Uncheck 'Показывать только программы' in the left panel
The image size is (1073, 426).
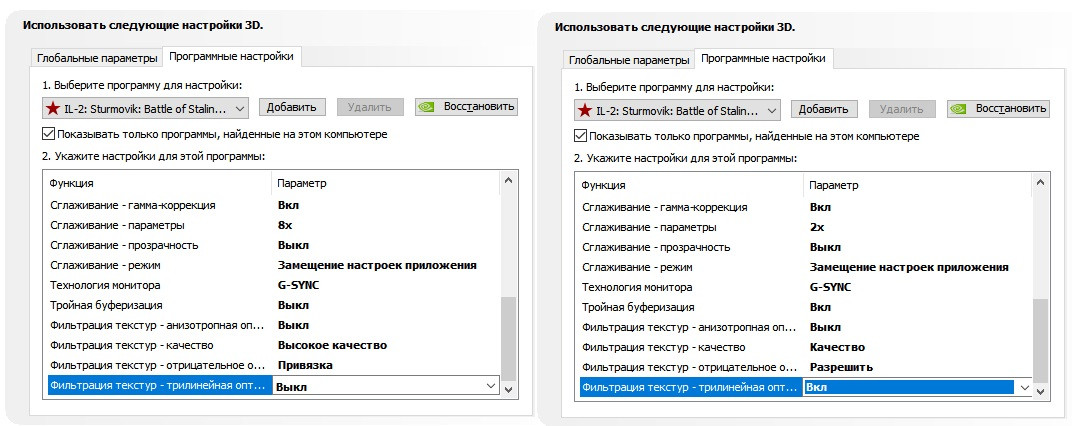coord(49,134)
